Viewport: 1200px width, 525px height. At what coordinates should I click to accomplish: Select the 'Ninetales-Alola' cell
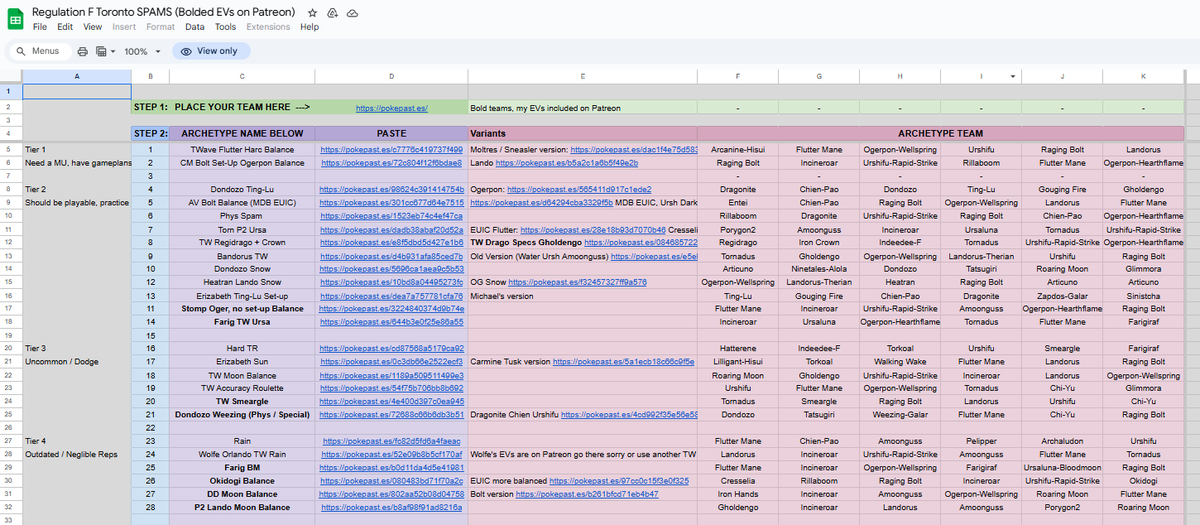819,268
